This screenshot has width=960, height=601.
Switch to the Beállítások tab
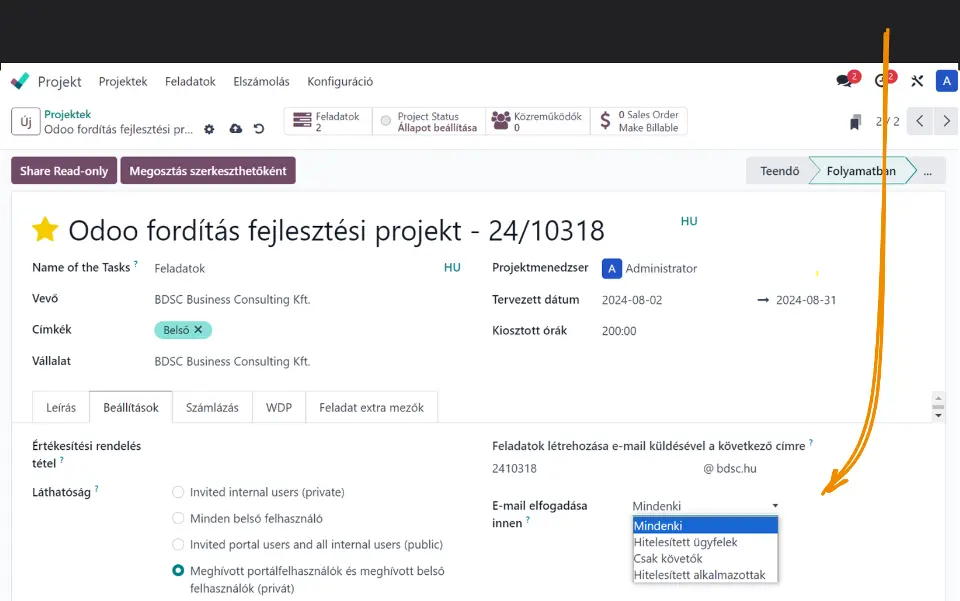130,407
